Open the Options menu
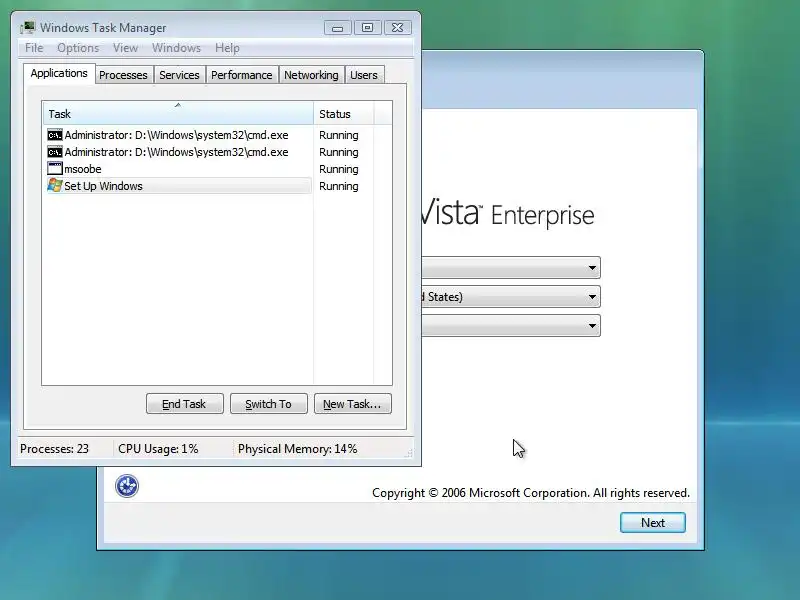Screen dimensions: 800x600 pos(78,48)
